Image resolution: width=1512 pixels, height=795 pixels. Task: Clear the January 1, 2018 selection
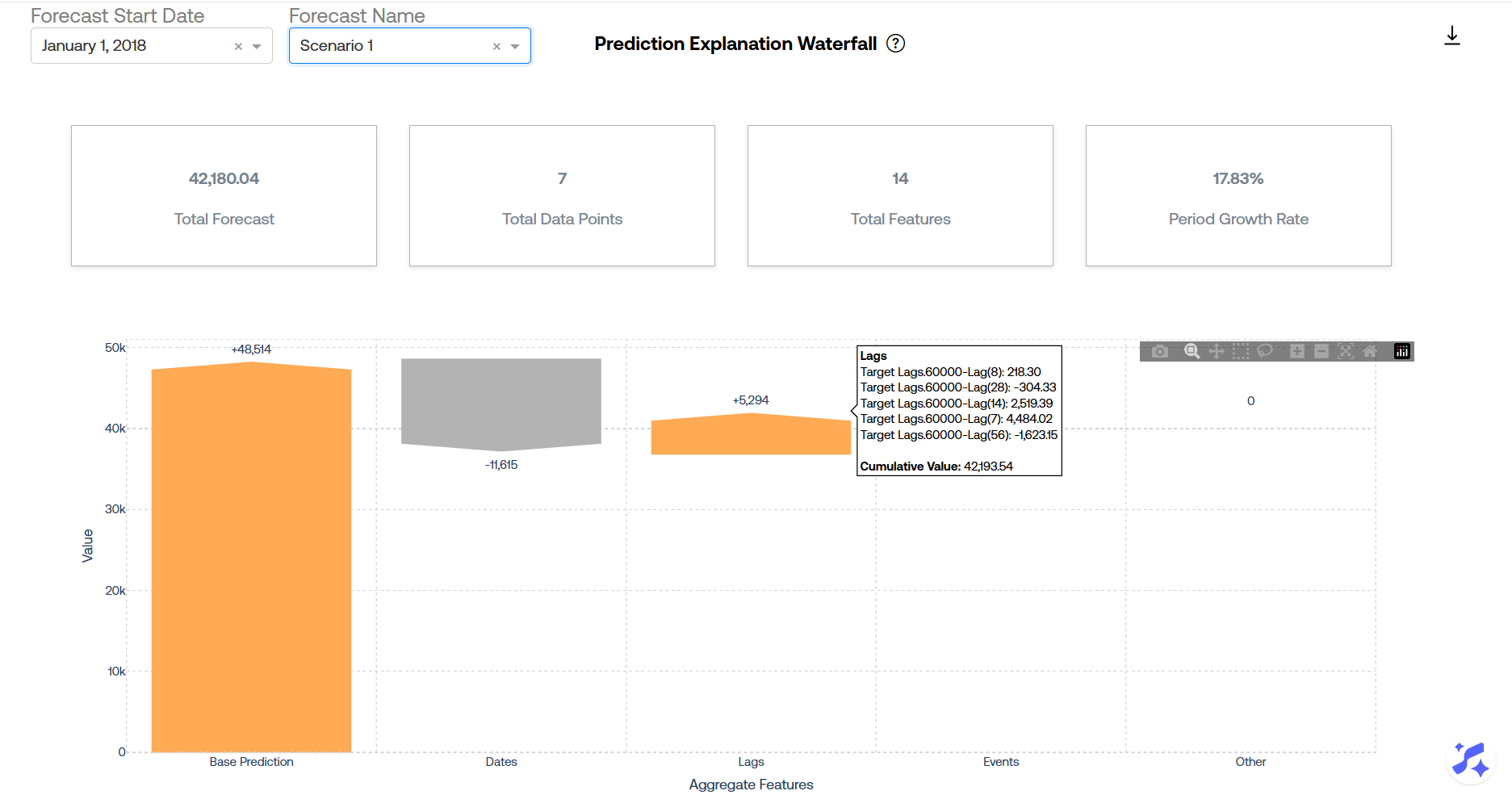238,47
